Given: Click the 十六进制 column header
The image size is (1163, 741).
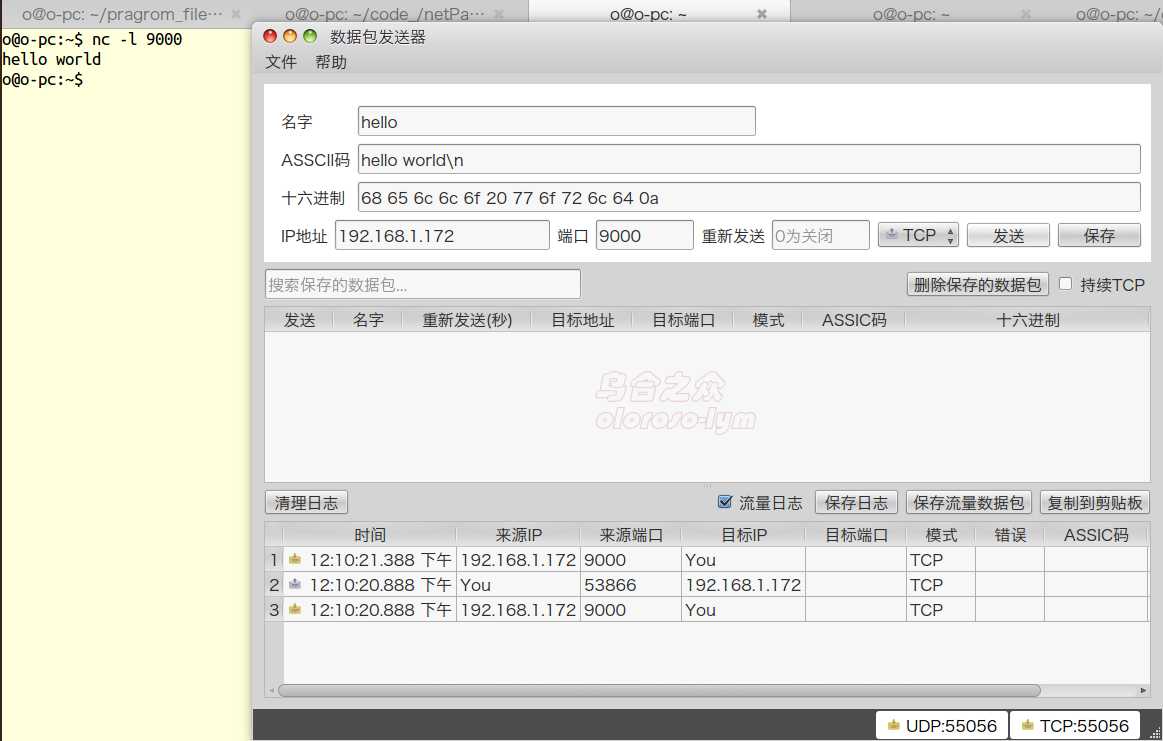Looking at the screenshot, I should pos(1027,320).
